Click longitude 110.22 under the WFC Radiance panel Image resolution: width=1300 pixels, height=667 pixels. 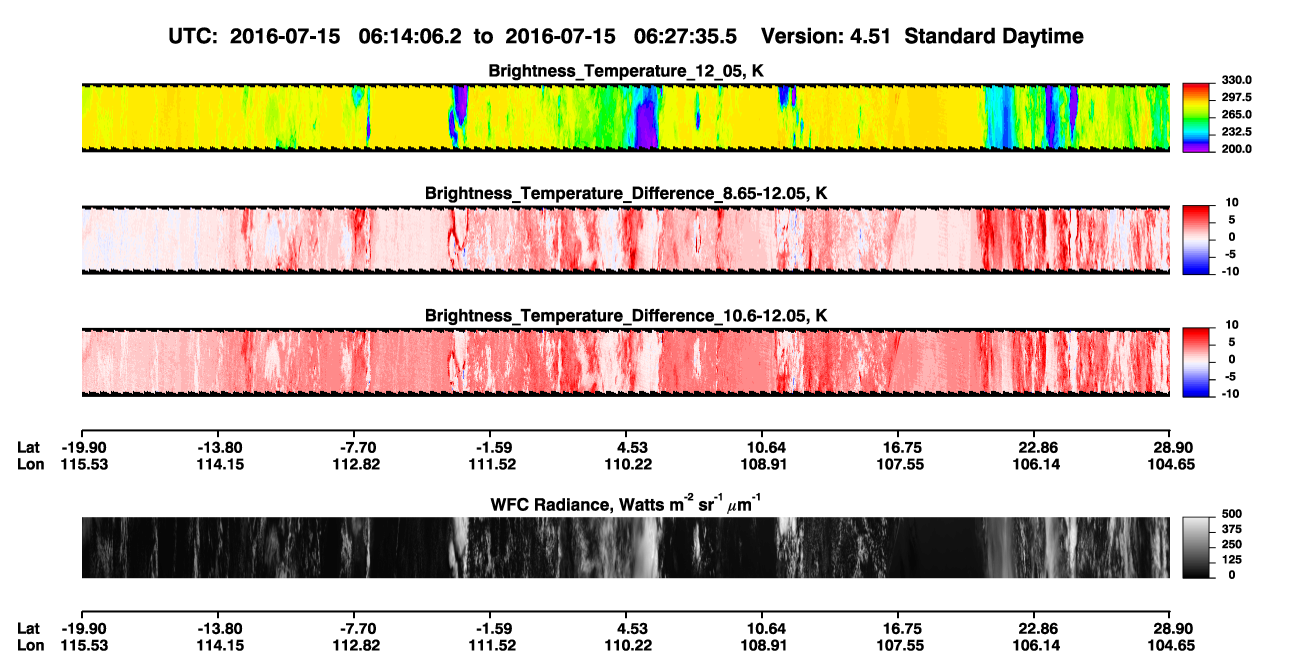click(x=629, y=645)
